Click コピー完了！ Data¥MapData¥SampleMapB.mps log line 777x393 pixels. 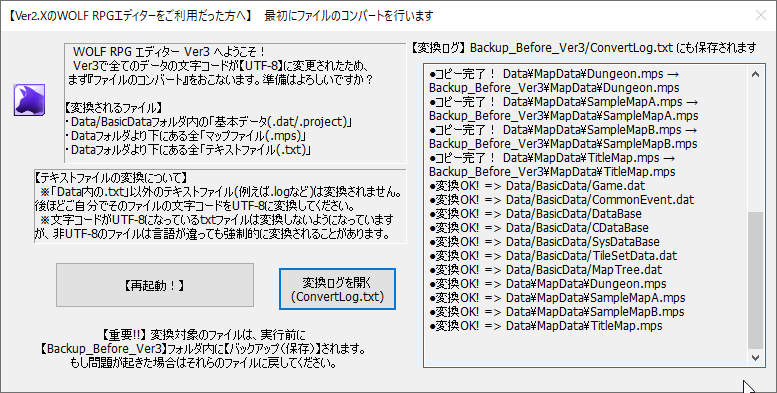(x=563, y=130)
